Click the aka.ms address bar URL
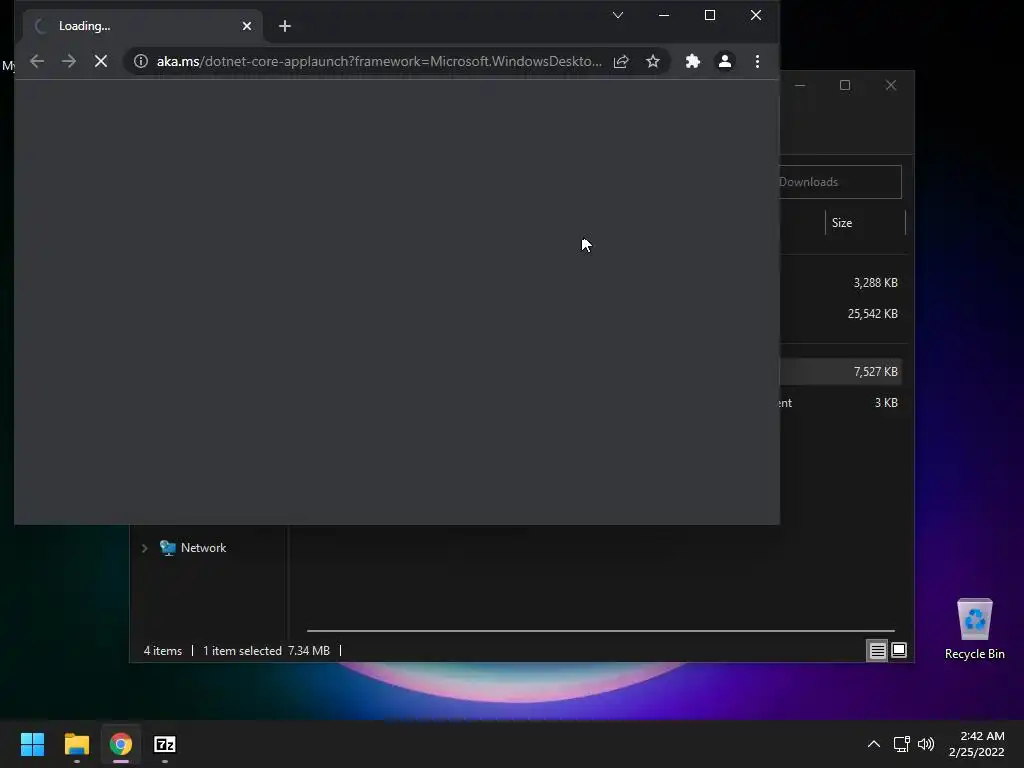The width and height of the screenshot is (1024, 768). click(379, 61)
